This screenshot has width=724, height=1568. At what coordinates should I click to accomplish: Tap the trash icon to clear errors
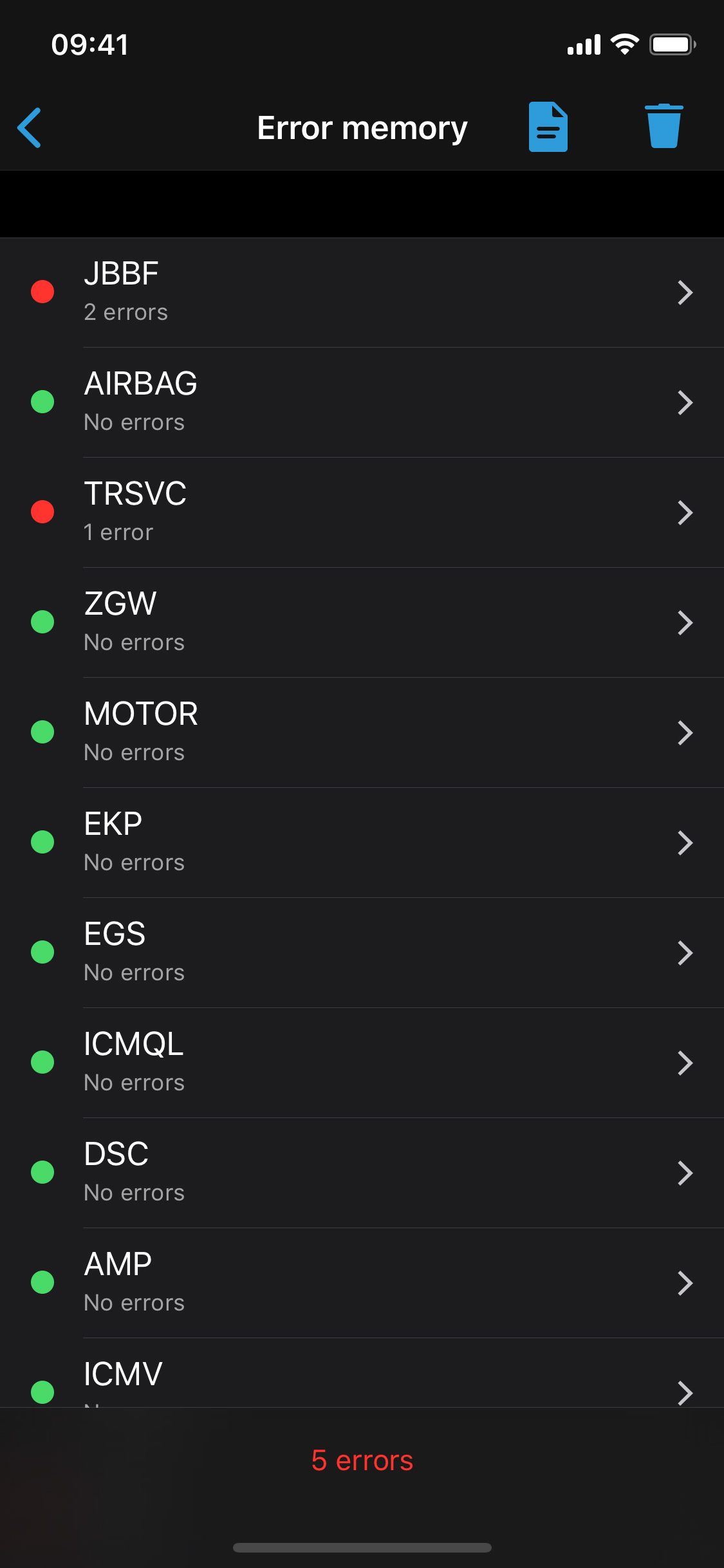coord(664,126)
